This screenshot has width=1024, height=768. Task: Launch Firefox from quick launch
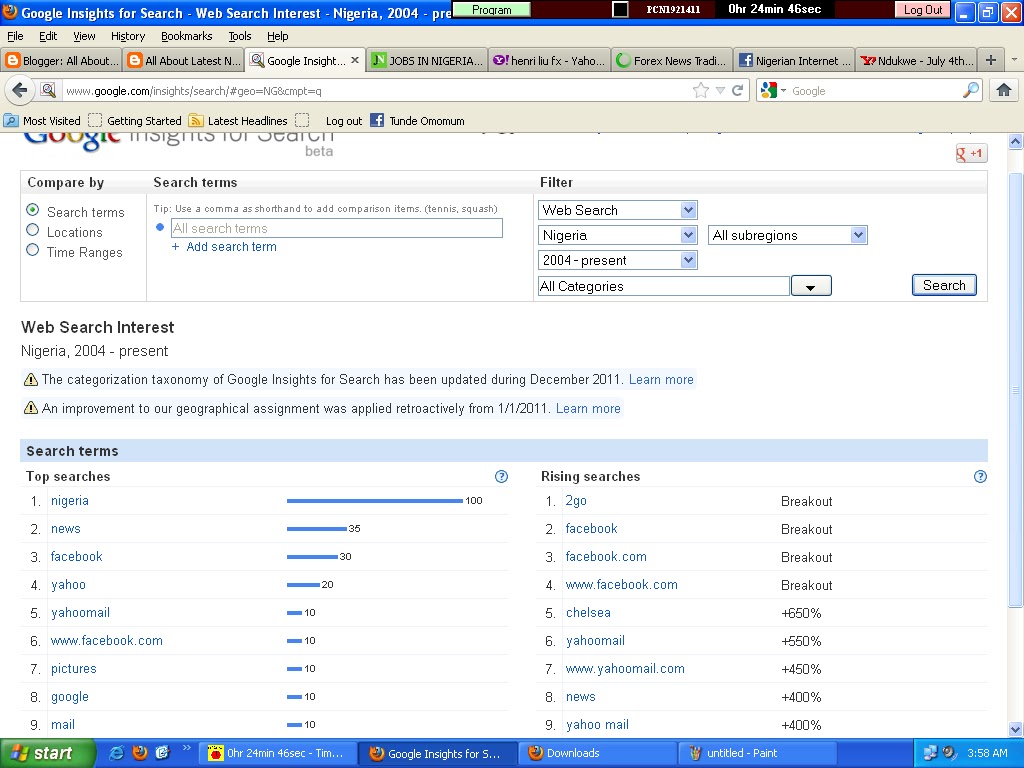click(140, 752)
